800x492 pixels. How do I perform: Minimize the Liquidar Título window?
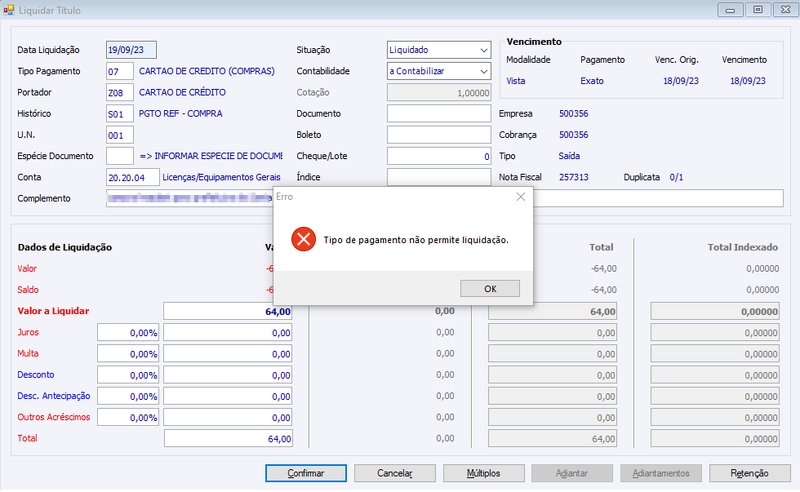tap(731, 10)
